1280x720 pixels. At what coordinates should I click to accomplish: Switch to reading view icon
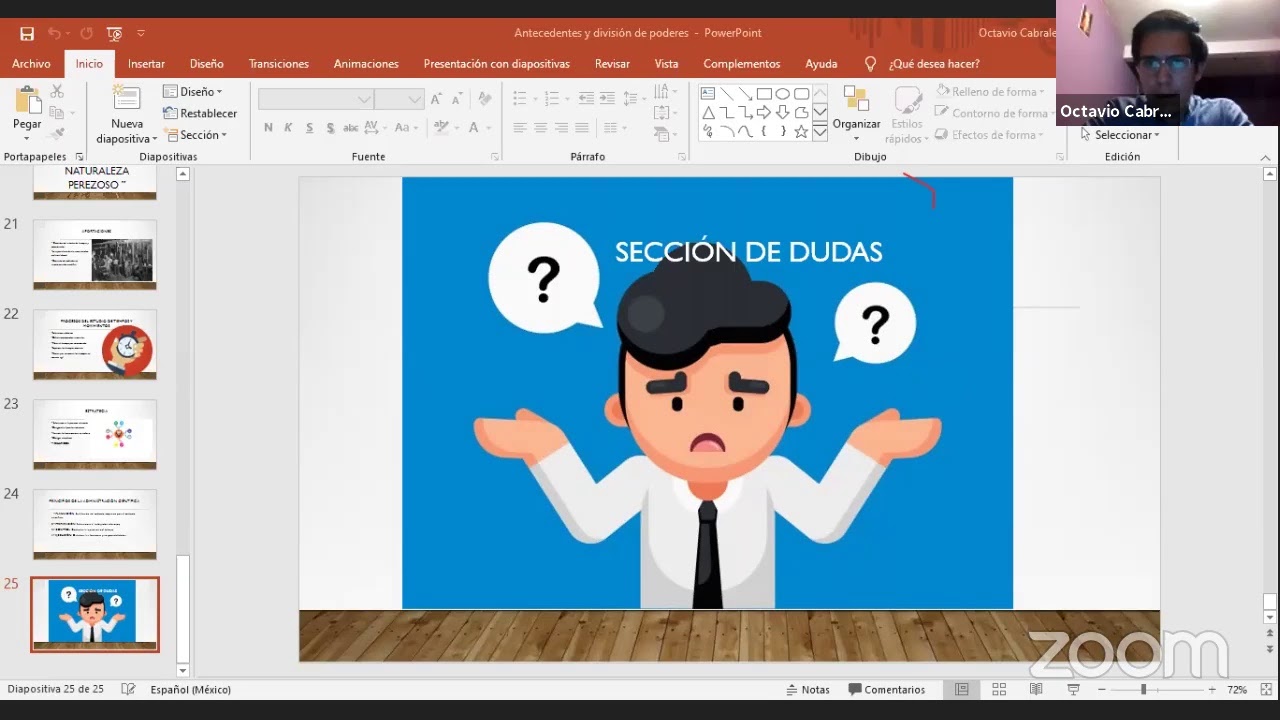(1036, 690)
